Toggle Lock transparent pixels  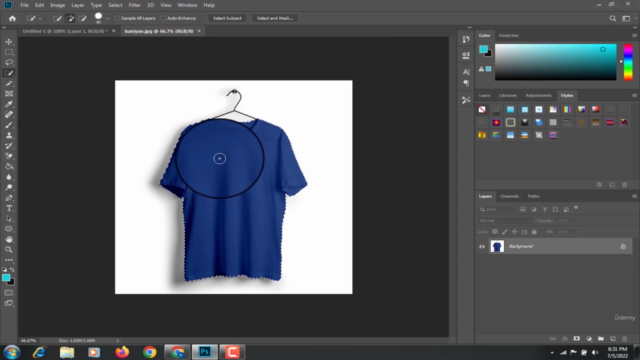[x=495, y=232]
